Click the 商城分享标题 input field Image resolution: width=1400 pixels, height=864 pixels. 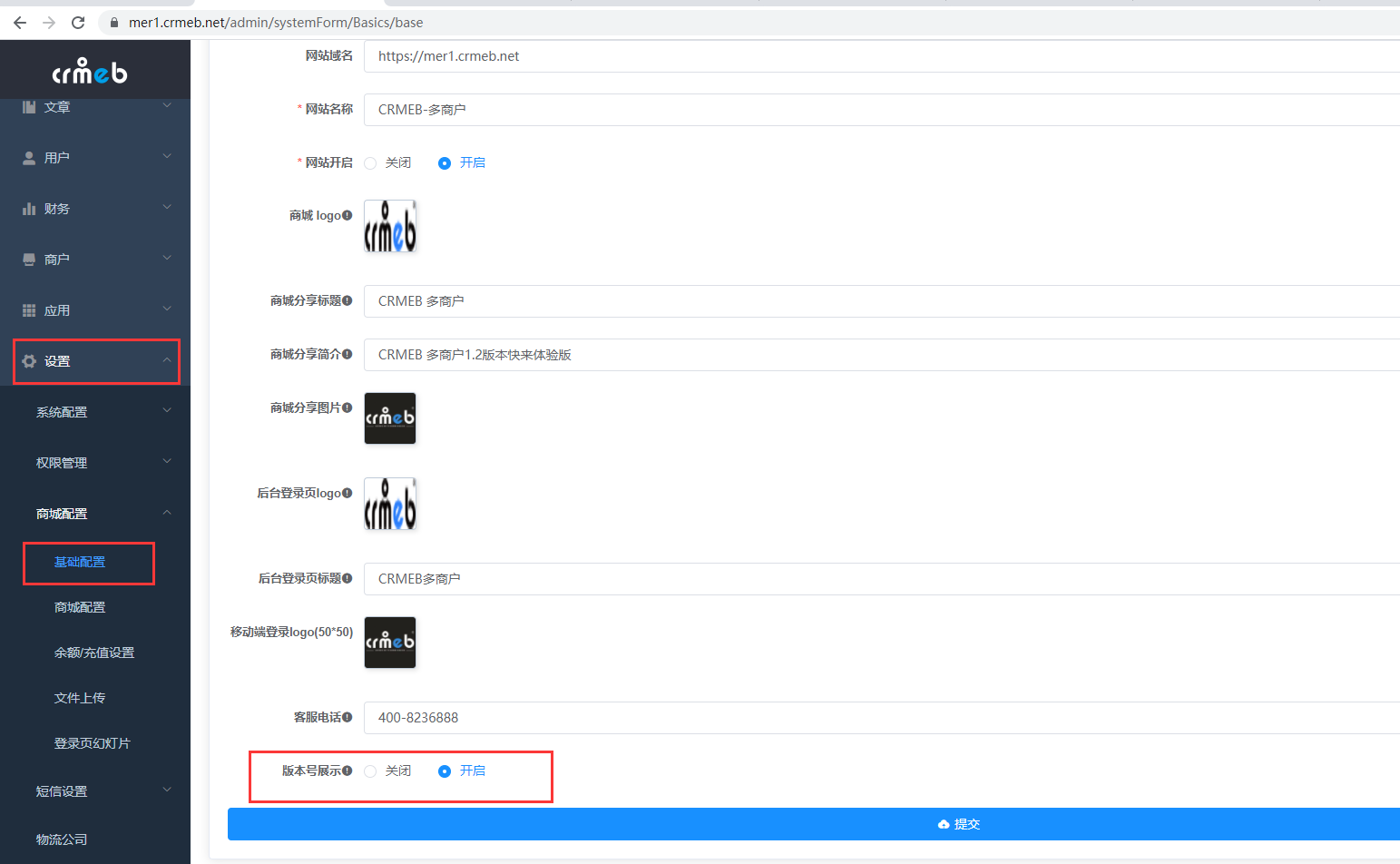pos(882,301)
